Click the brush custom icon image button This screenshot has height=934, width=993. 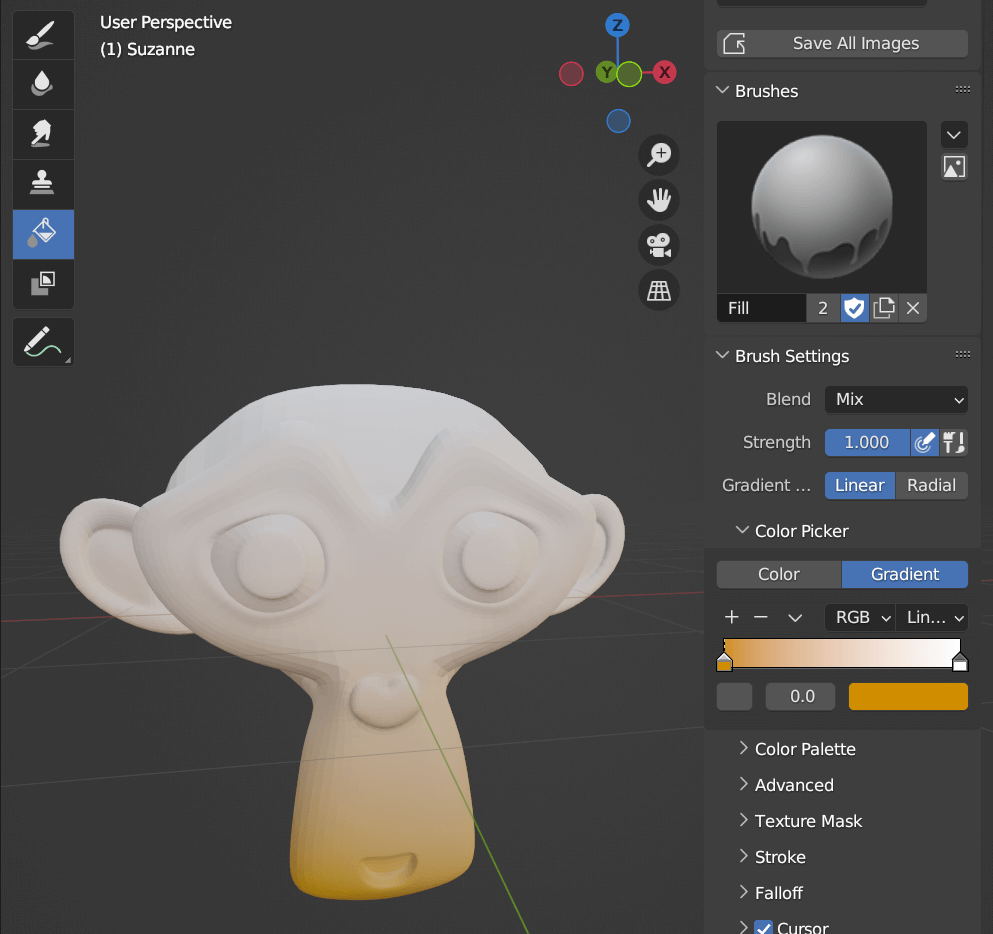tap(954, 167)
